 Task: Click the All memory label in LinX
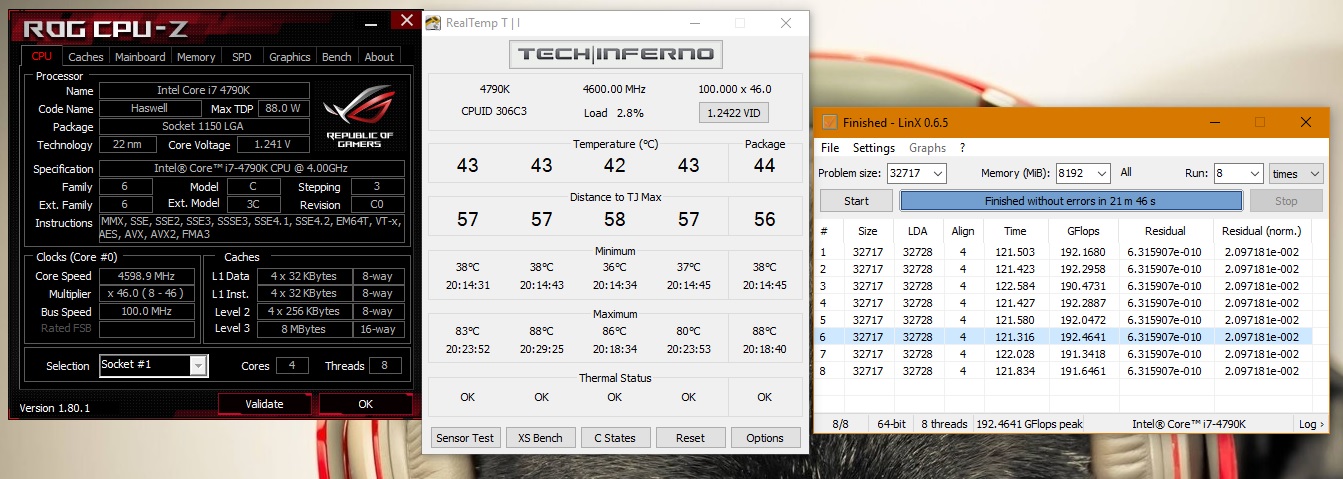pyautogui.click(x=1126, y=173)
